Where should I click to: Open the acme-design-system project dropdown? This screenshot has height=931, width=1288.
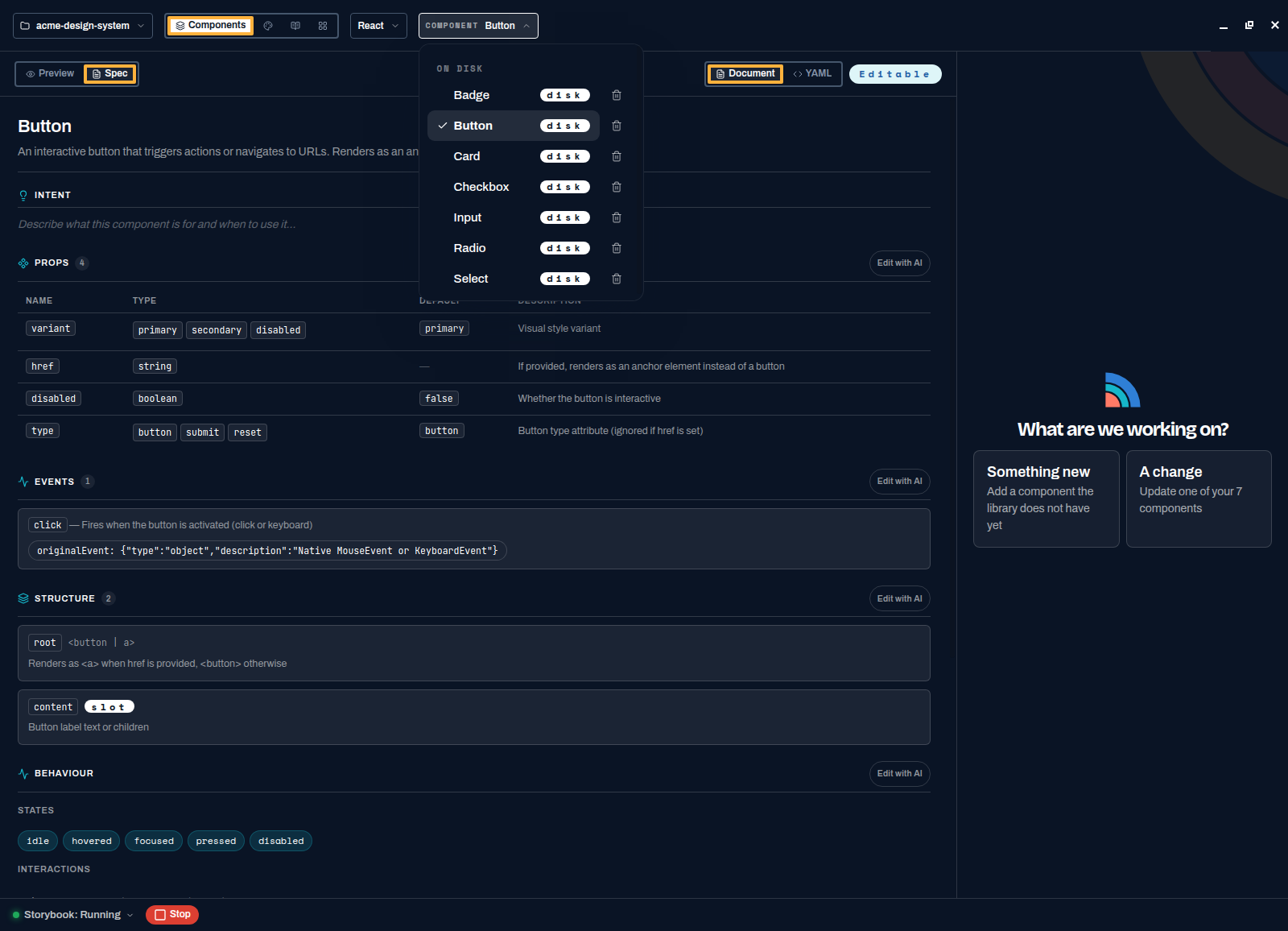[83, 26]
